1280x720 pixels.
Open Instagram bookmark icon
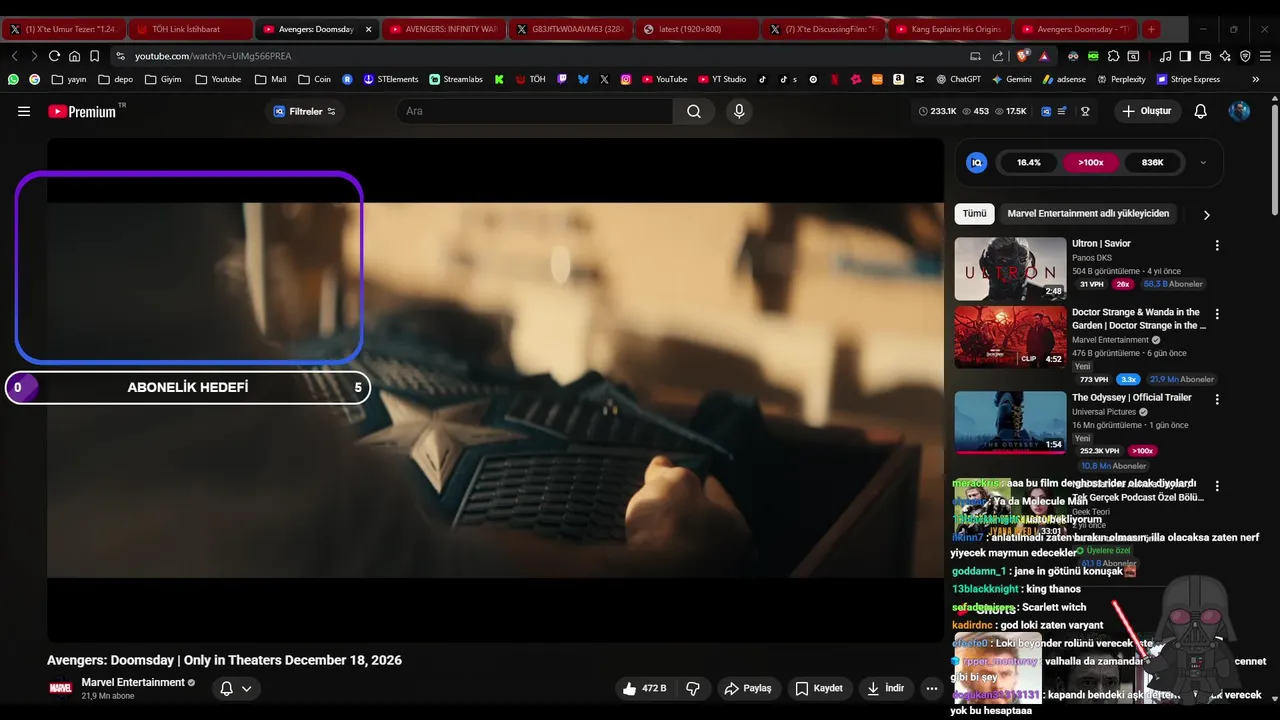(626, 79)
